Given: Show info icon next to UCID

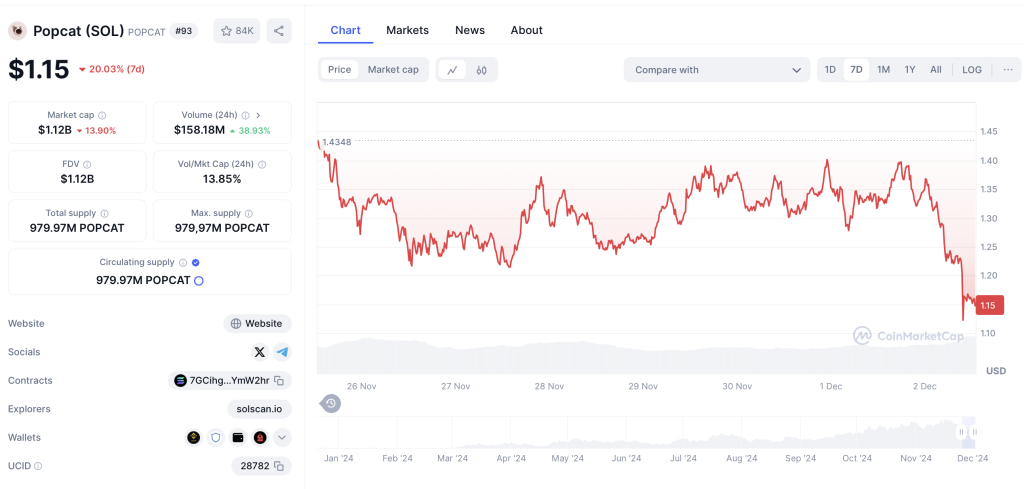Looking at the screenshot, I should pos(39,466).
